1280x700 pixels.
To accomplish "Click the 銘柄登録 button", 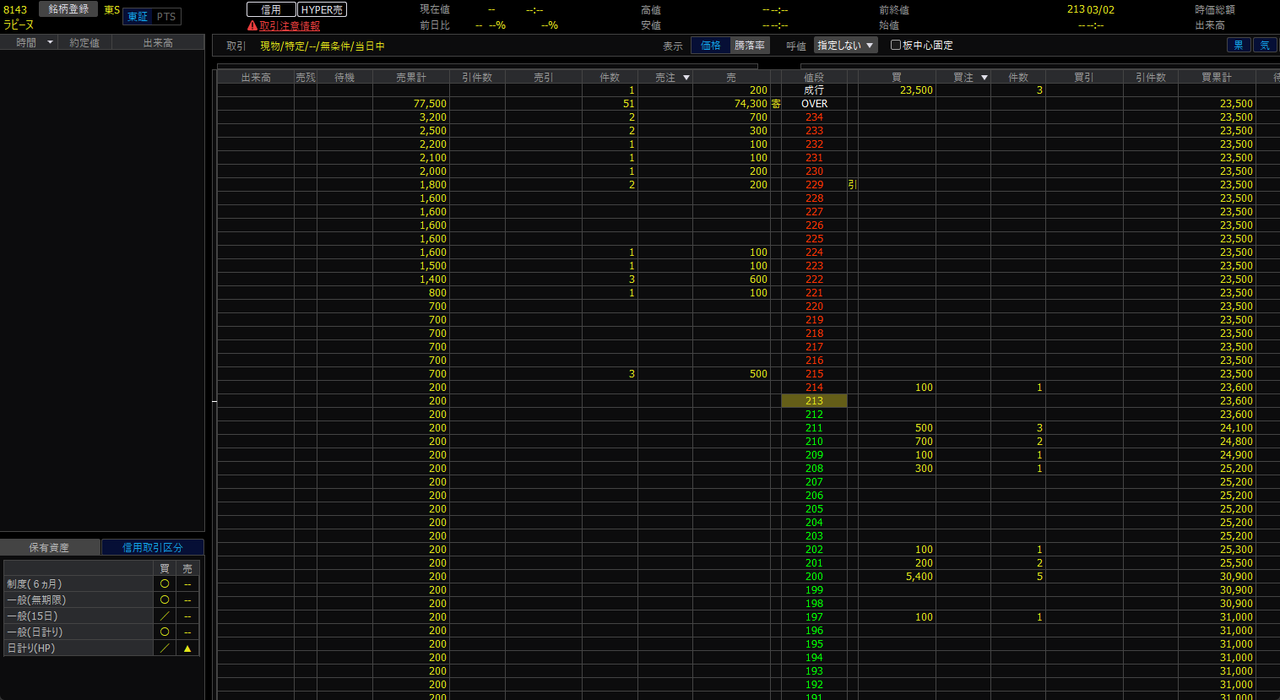I will click(69, 9).
